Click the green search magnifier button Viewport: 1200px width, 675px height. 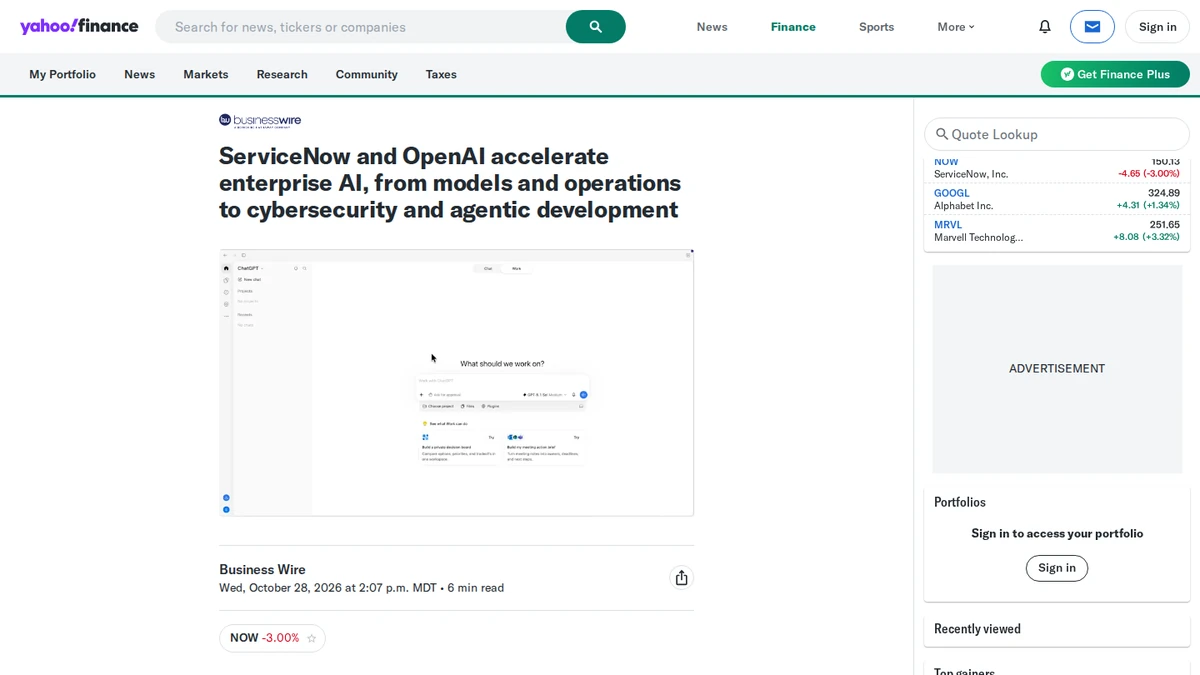point(596,27)
